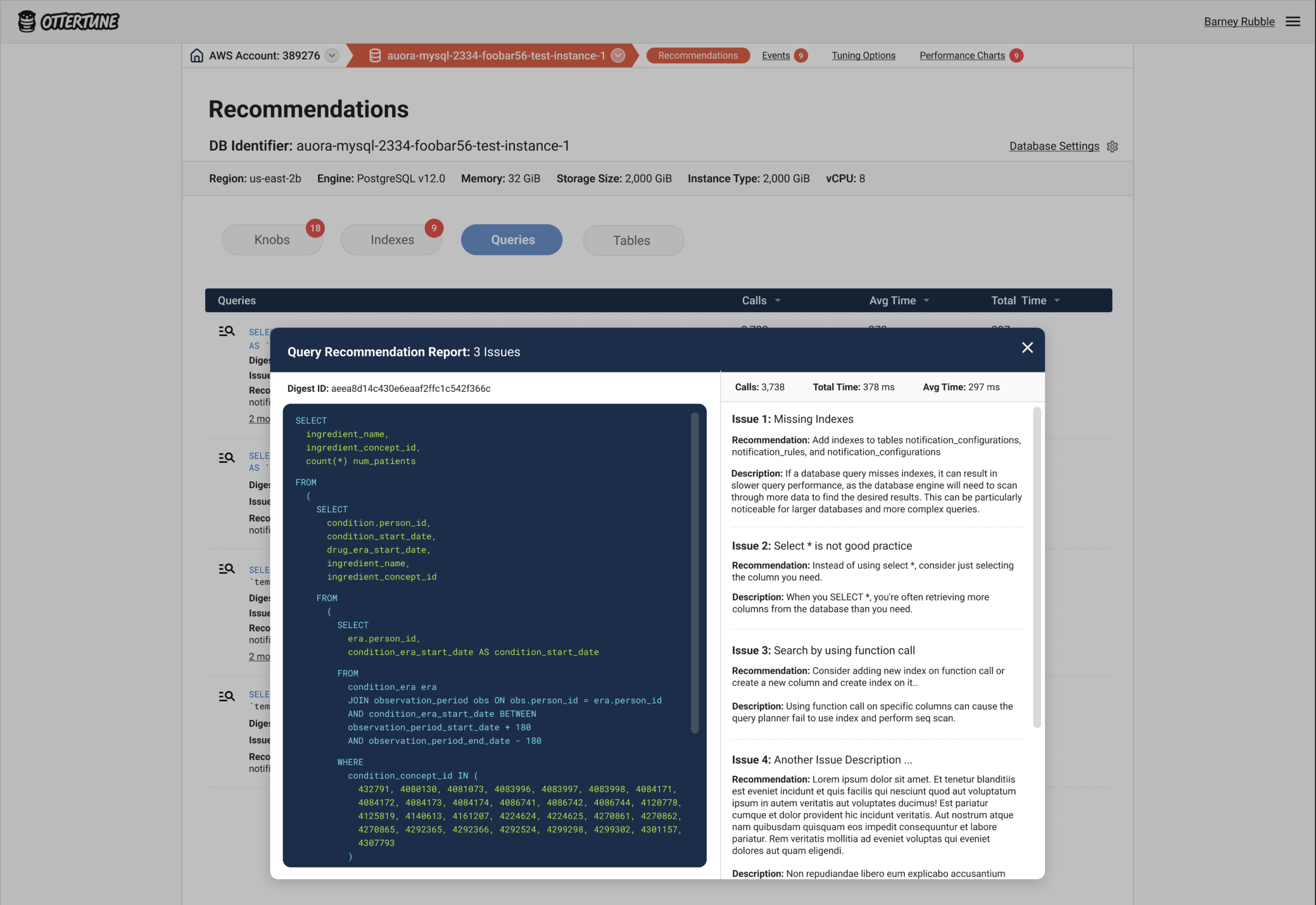Sort by the Avg Time column arrow
Viewport: 1316px width, 905px height.
tap(926, 300)
